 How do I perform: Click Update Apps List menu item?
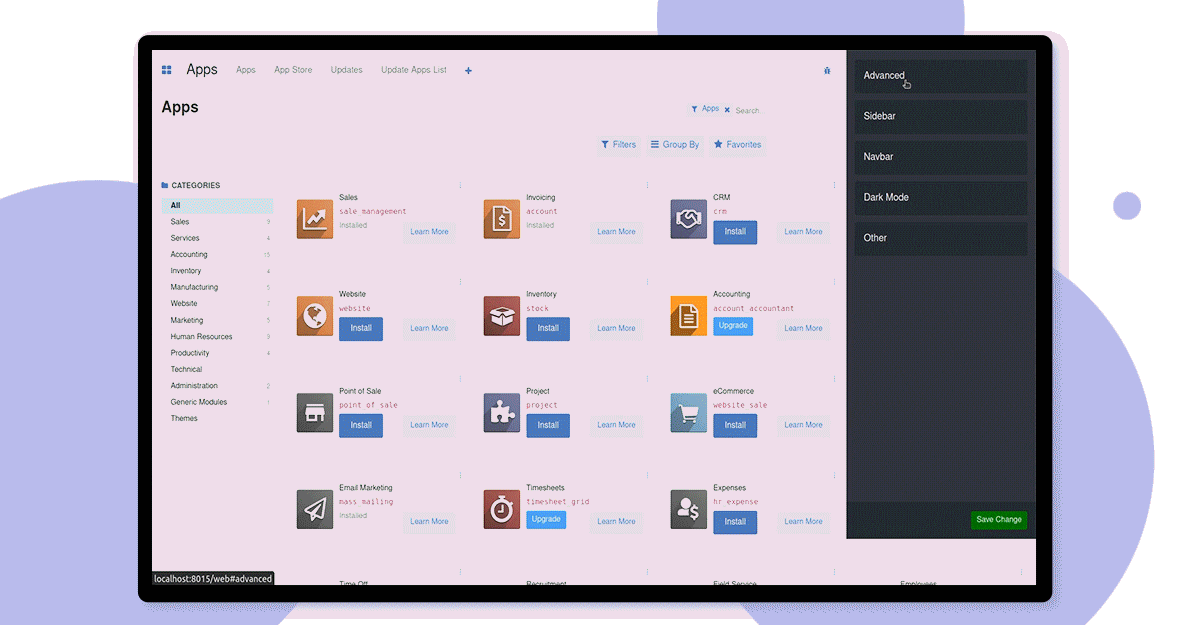click(x=414, y=70)
